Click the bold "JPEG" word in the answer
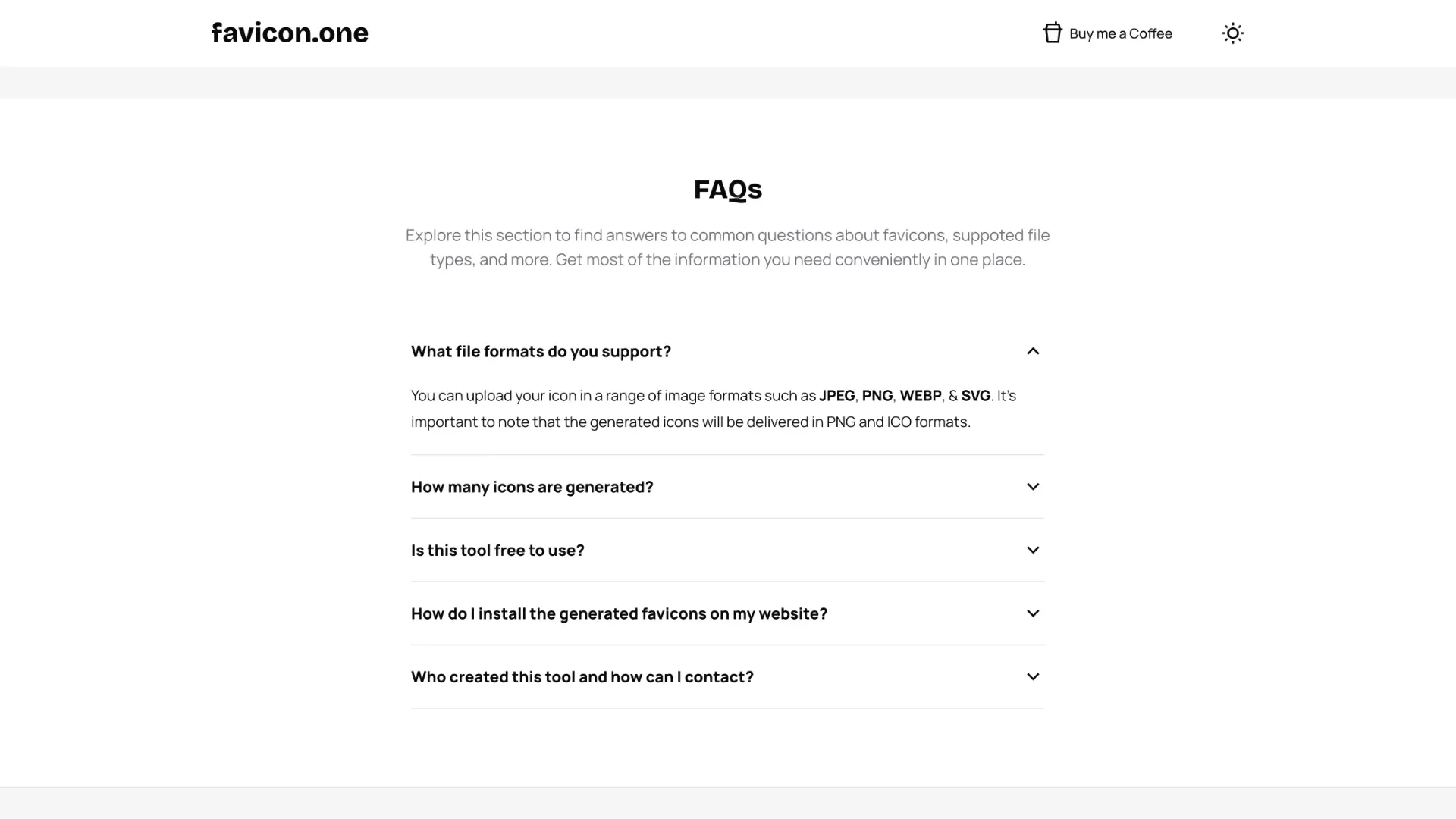 (x=836, y=396)
